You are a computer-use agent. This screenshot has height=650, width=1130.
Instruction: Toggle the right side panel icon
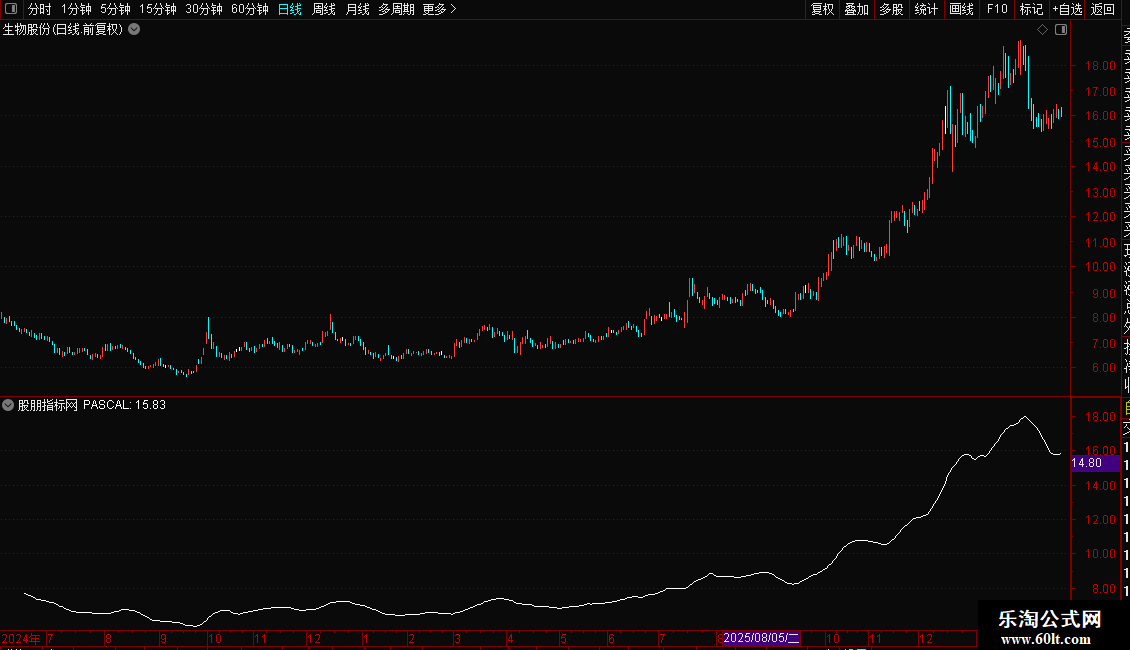[1061, 30]
